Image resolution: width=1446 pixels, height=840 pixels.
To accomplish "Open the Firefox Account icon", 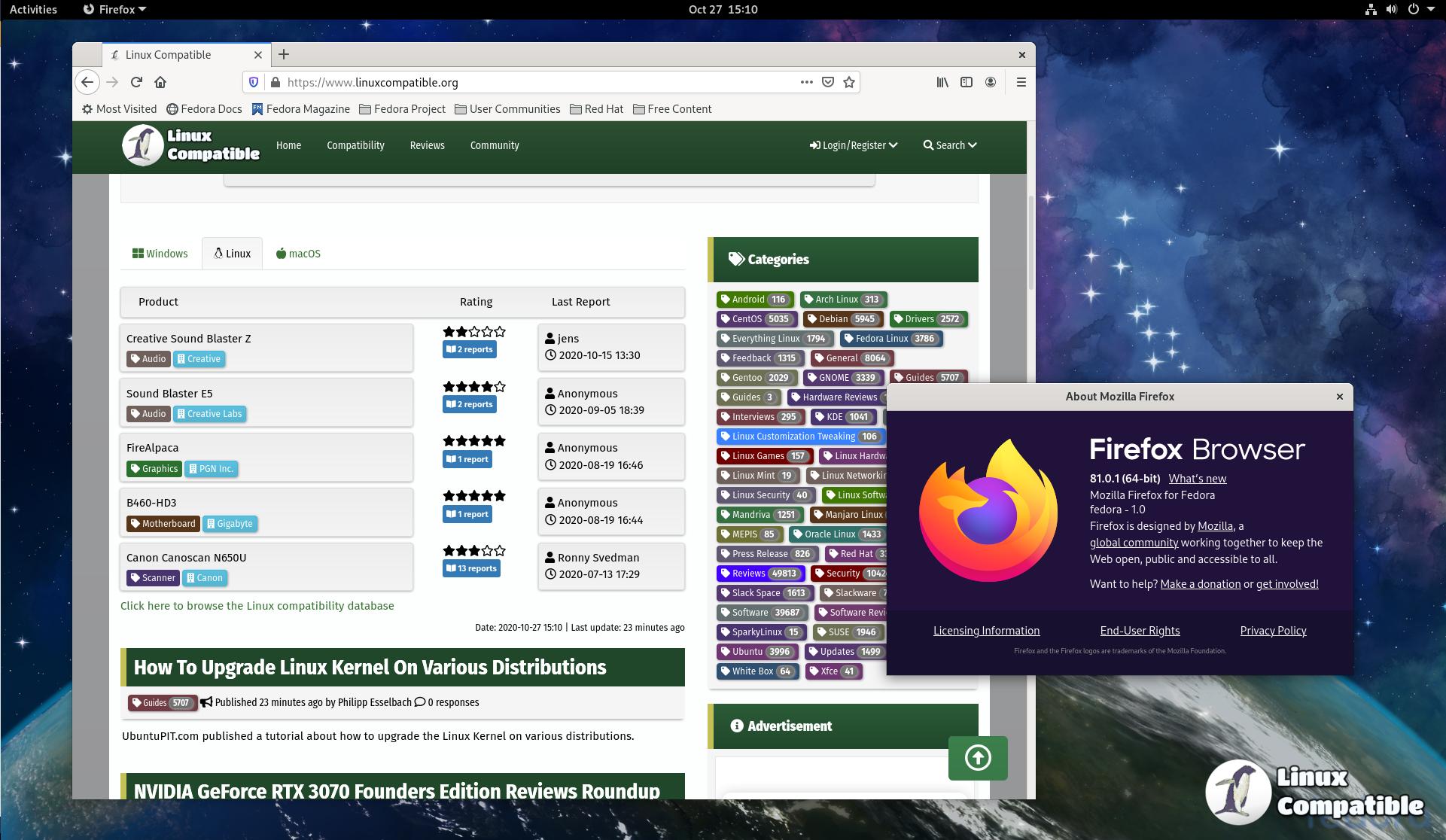I will 991,82.
